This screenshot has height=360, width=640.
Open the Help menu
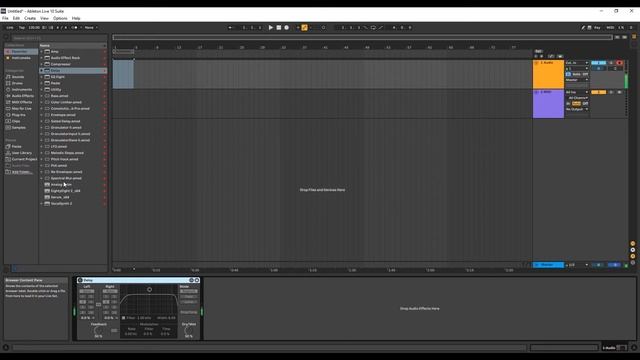click(x=76, y=18)
